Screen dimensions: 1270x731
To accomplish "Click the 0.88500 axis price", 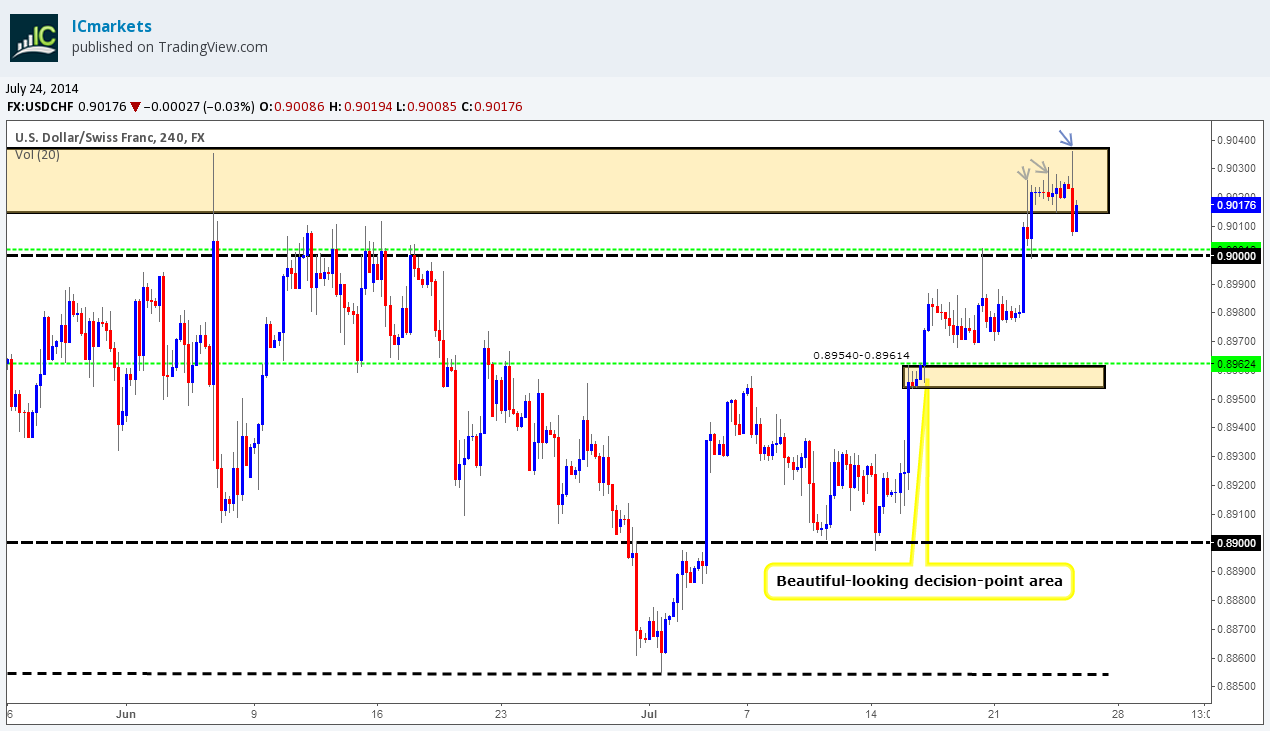I will point(1237,687).
